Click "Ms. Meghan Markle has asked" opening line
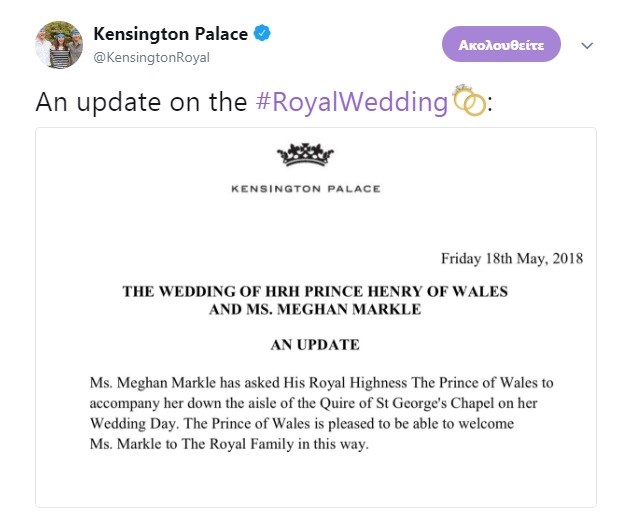The height and width of the screenshot is (514, 624). [x=180, y=382]
